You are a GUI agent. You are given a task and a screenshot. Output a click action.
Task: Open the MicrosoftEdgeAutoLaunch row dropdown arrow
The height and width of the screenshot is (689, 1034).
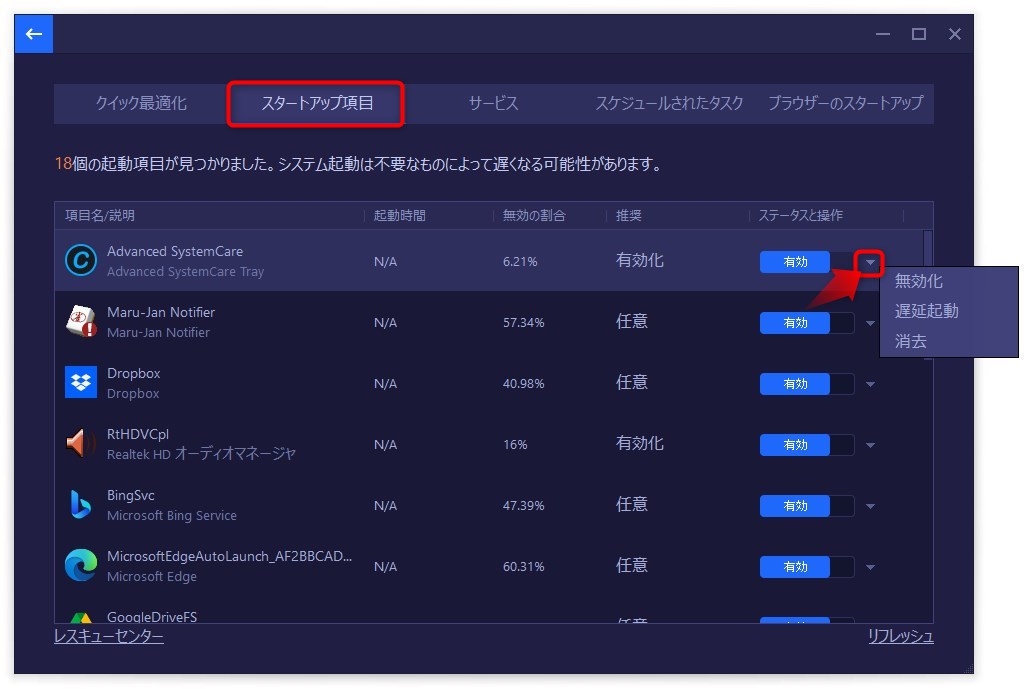(x=870, y=567)
